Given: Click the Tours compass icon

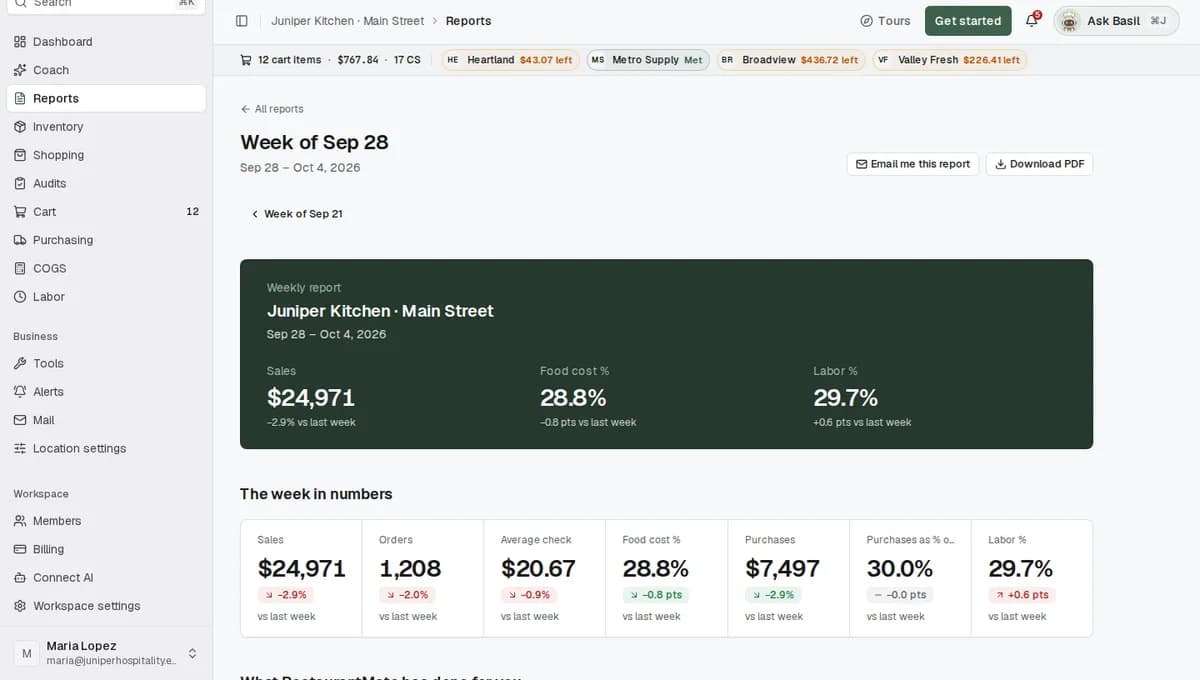Looking at the screenshot, I should [x=866, y=21].
